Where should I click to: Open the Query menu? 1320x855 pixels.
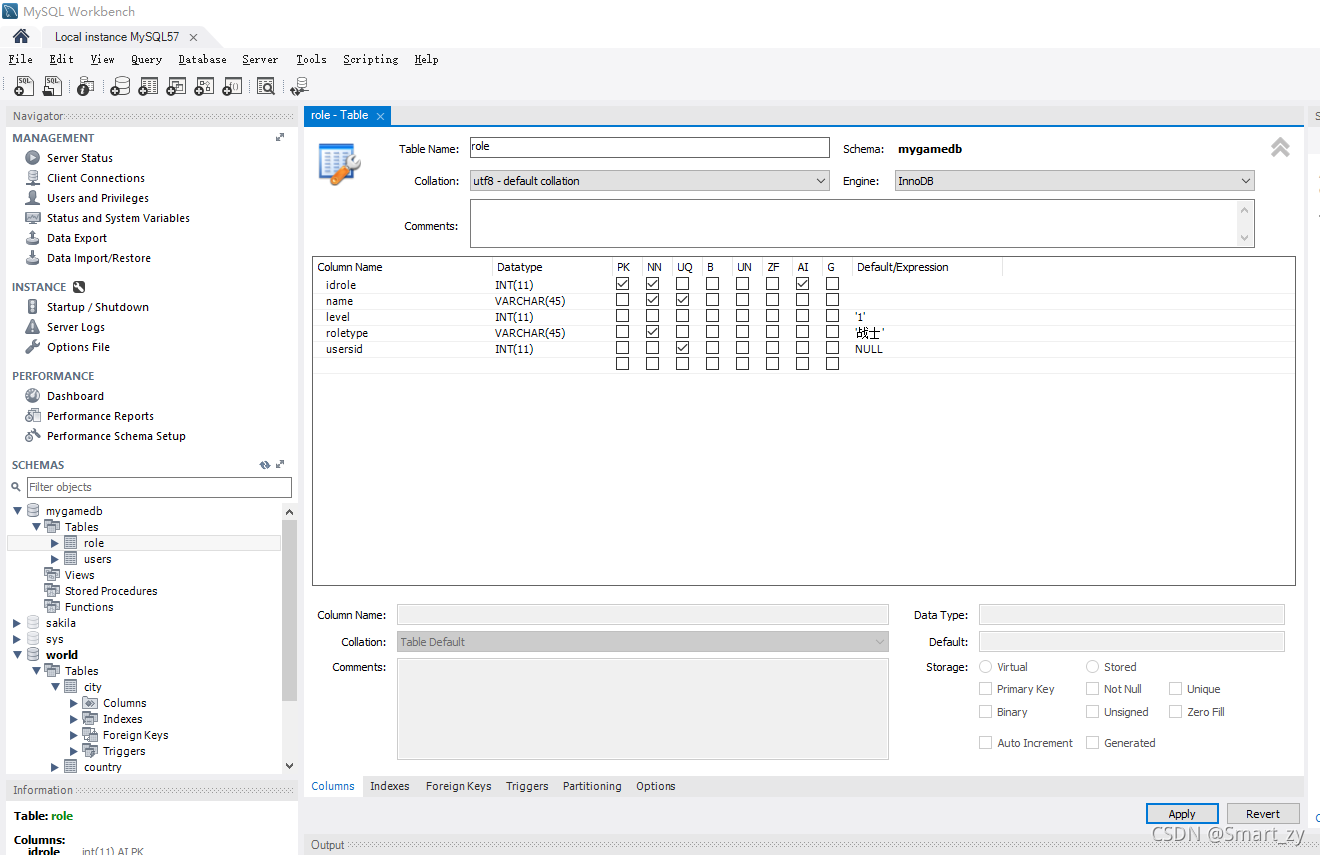pos(146,59)
